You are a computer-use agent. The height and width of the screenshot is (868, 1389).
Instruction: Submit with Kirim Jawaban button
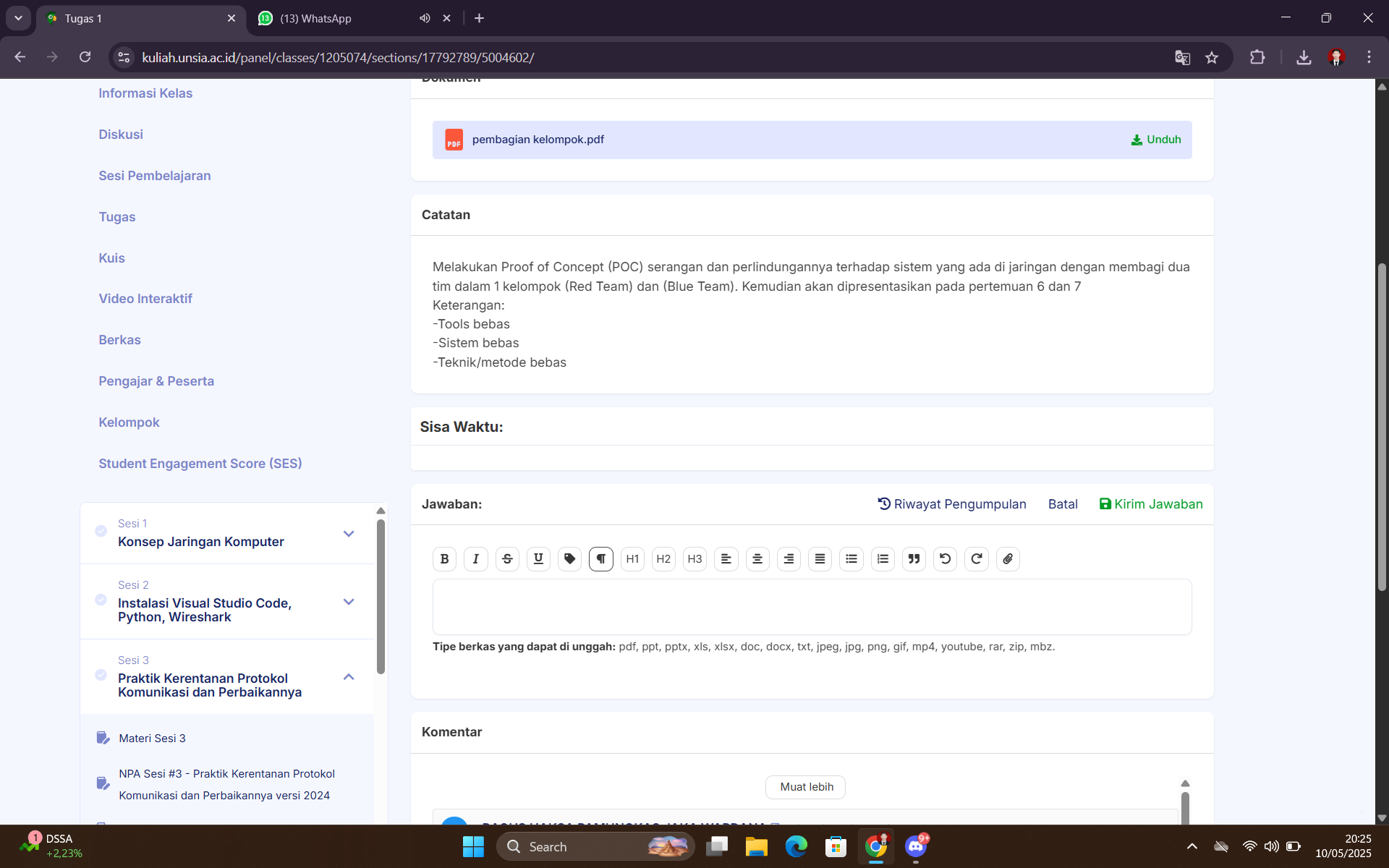(1151, 504)
